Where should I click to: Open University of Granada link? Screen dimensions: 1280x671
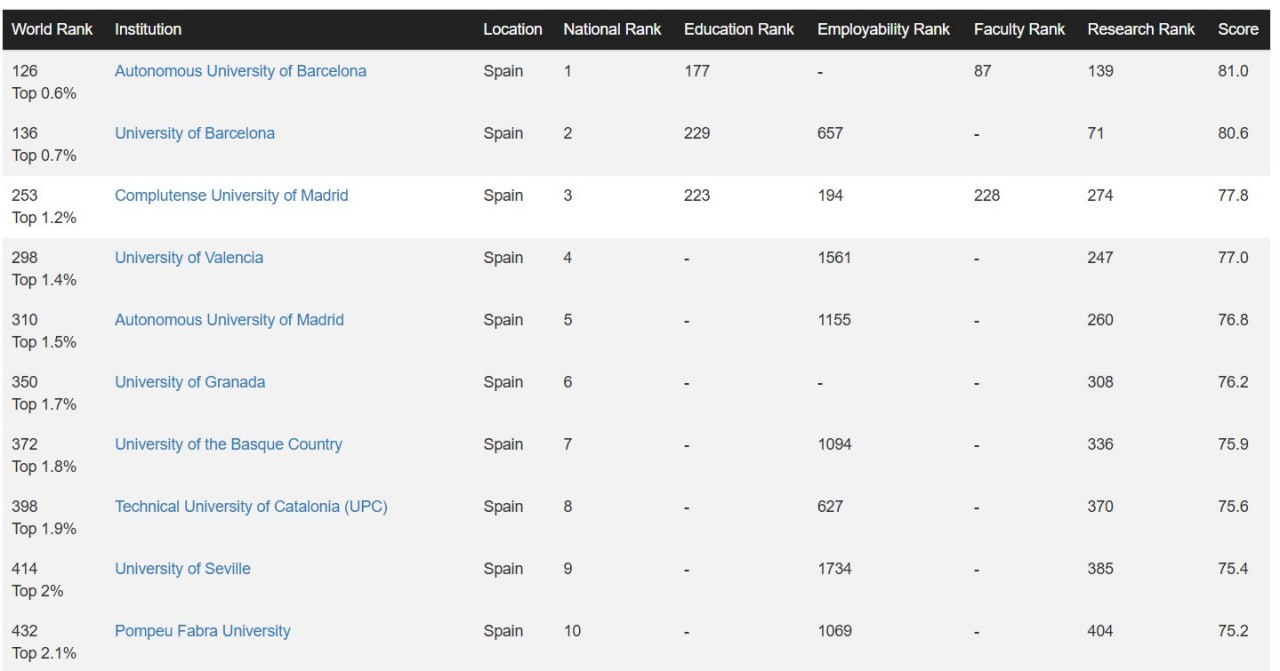tap(190, 382)
